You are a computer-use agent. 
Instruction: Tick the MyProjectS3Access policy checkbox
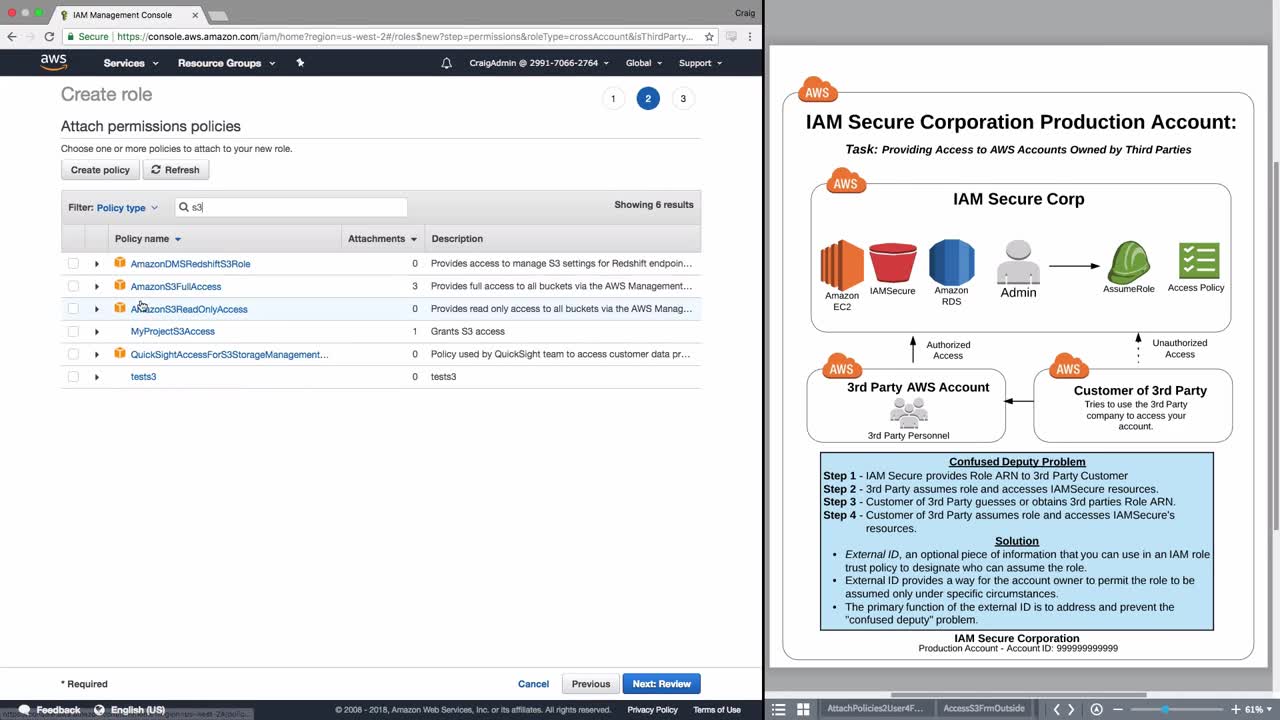73,331
